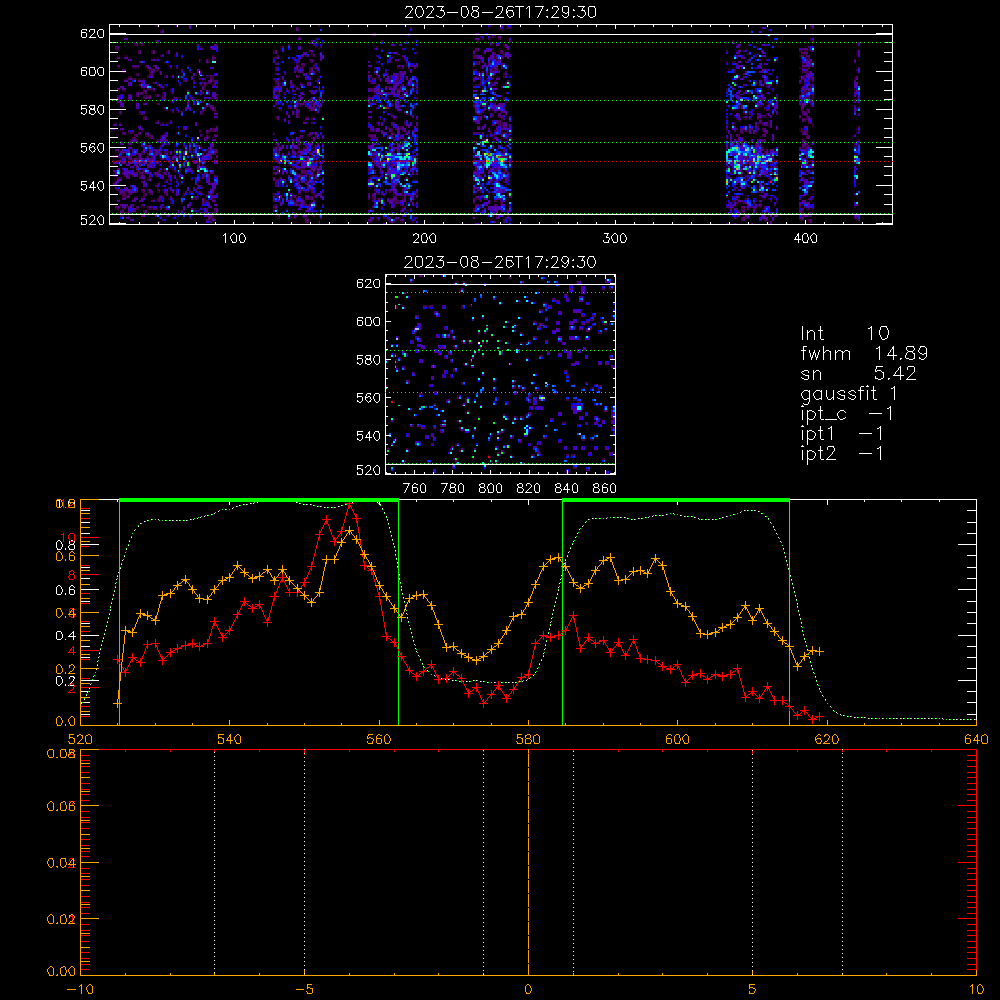Screen dimensions: 1000x1000
Task: Select the 'sn 5.42' readout
Action: pyautogui.click(x=858, y=373)
